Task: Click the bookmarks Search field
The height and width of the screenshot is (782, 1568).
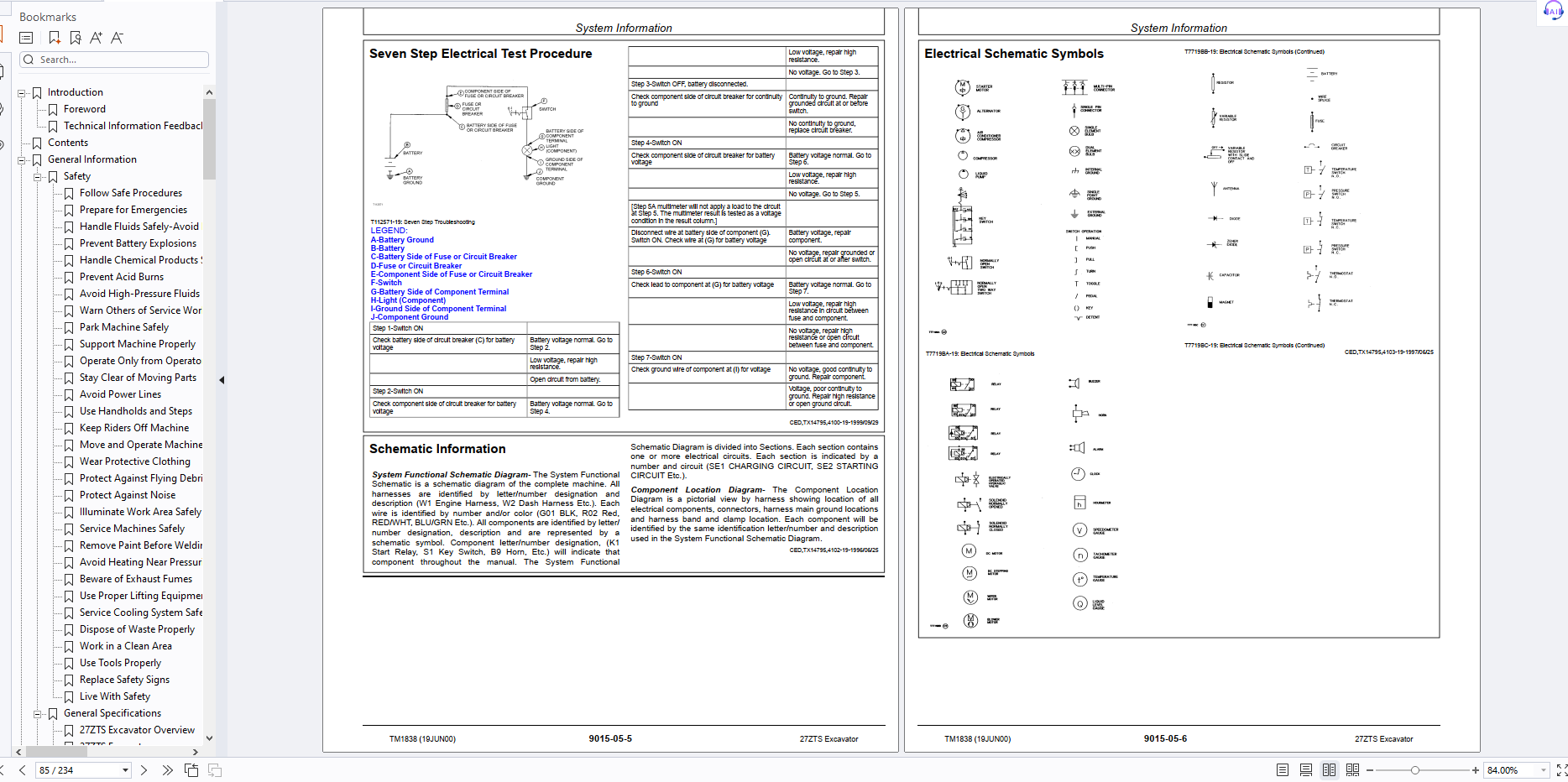Action: tap(114, 60)
